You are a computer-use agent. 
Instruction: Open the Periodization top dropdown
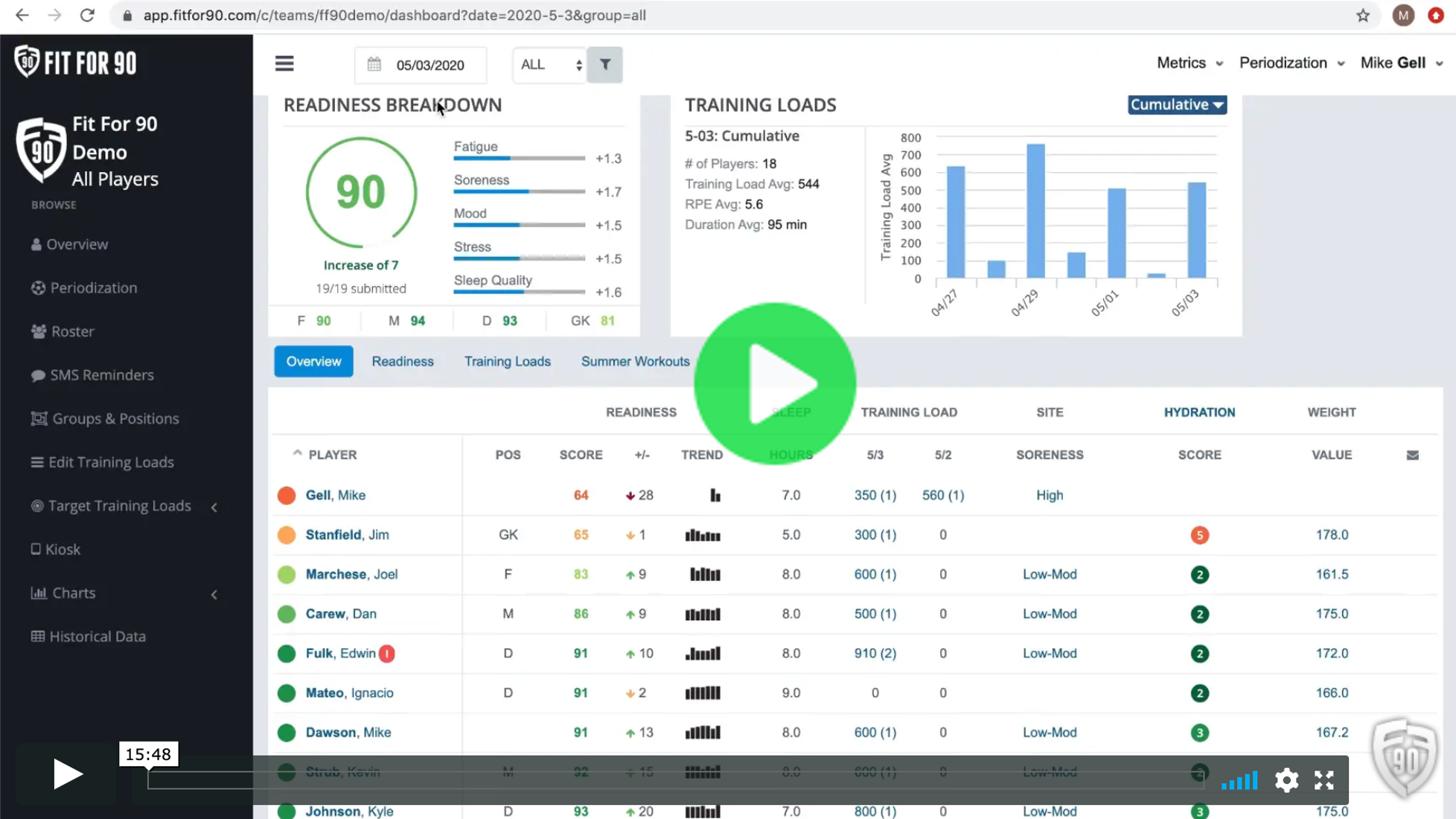(1291, 63)
